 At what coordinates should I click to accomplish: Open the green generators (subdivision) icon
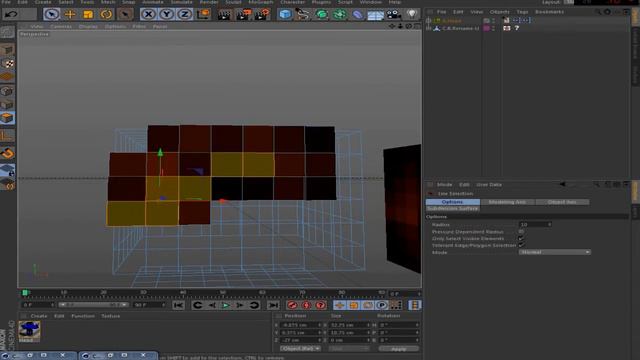point(322,14)
